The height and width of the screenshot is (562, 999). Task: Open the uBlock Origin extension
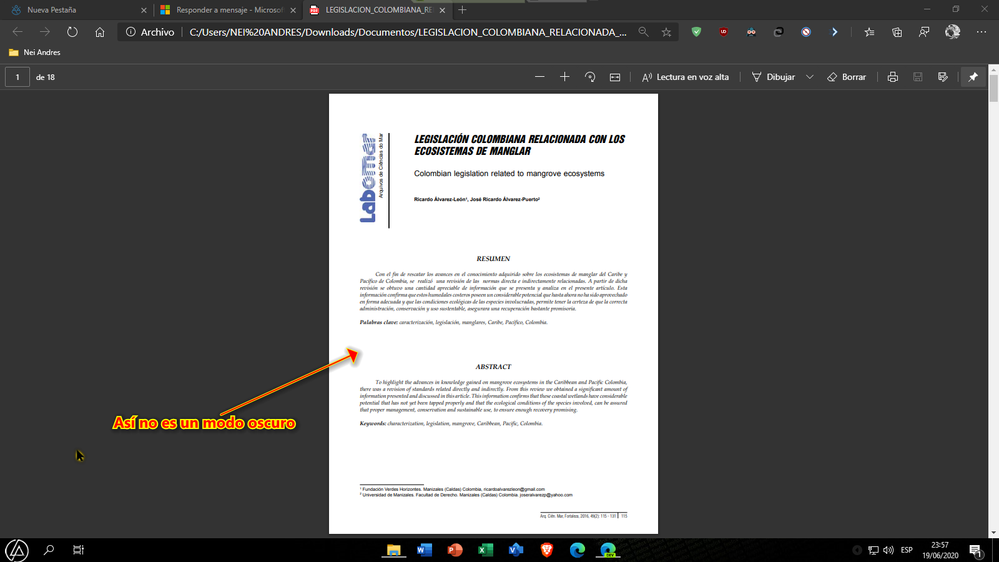pos(724,32)
